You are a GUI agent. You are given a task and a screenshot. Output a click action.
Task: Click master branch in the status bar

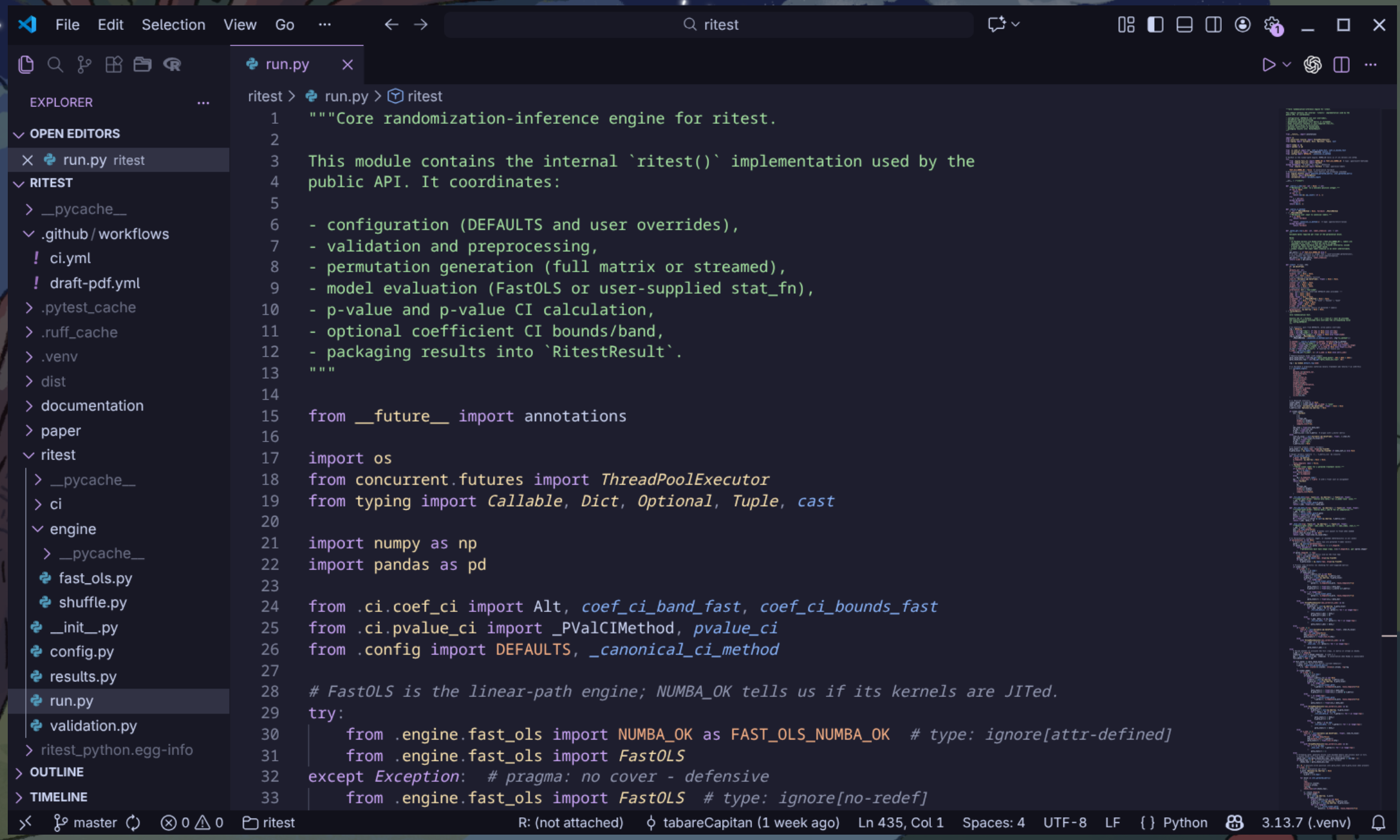coord(95,822)
